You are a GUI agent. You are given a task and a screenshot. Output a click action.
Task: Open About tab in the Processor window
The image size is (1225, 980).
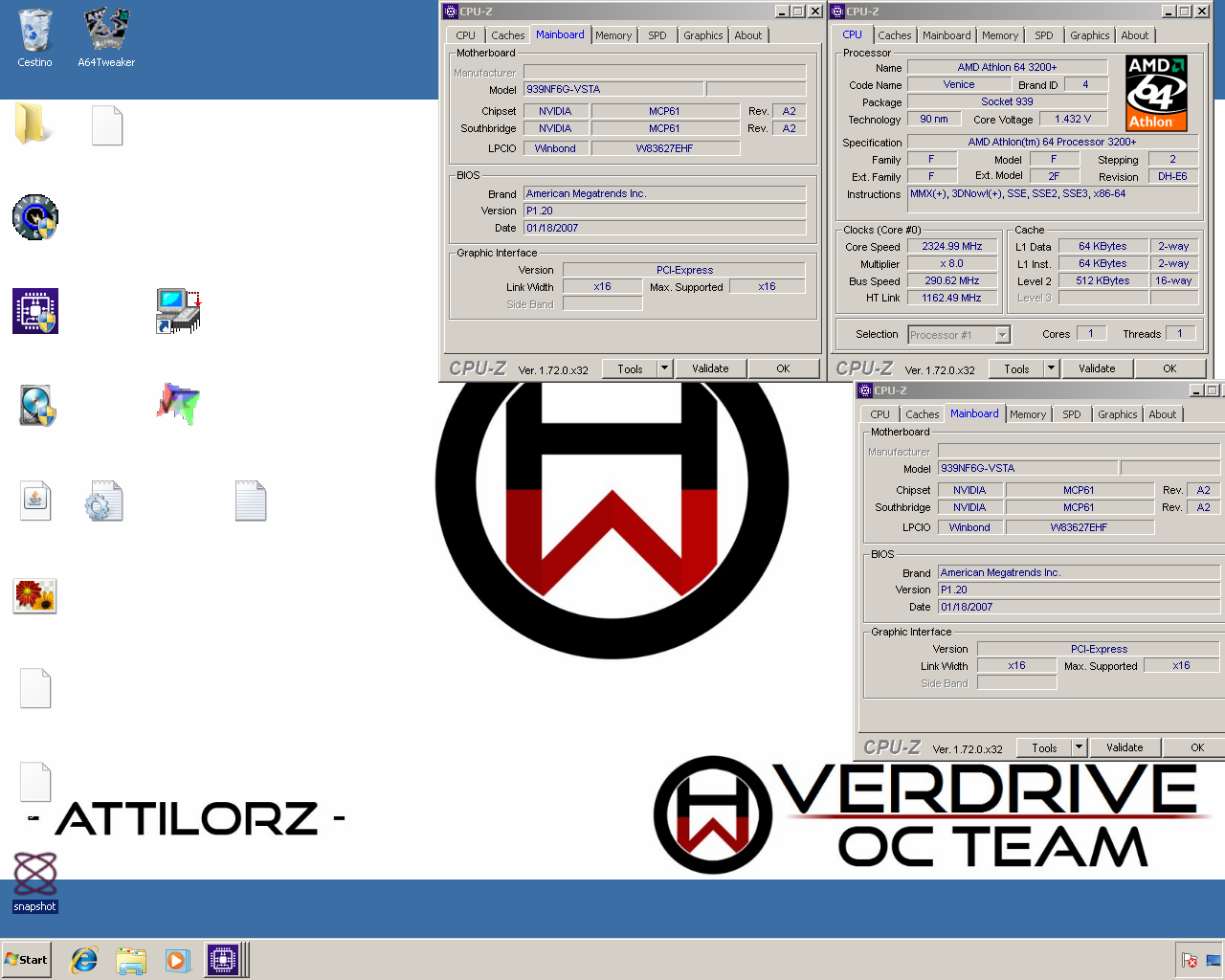point(1135,35)
